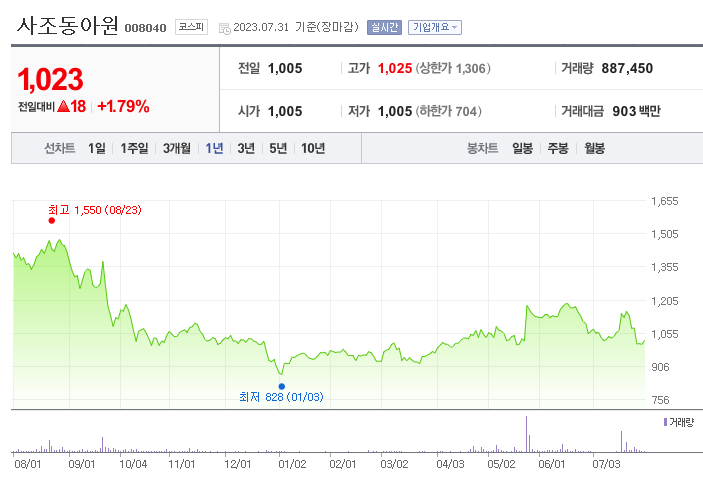Select the 5년 line chart period
The width and height of the screenshot is (703, 487).
278,148
